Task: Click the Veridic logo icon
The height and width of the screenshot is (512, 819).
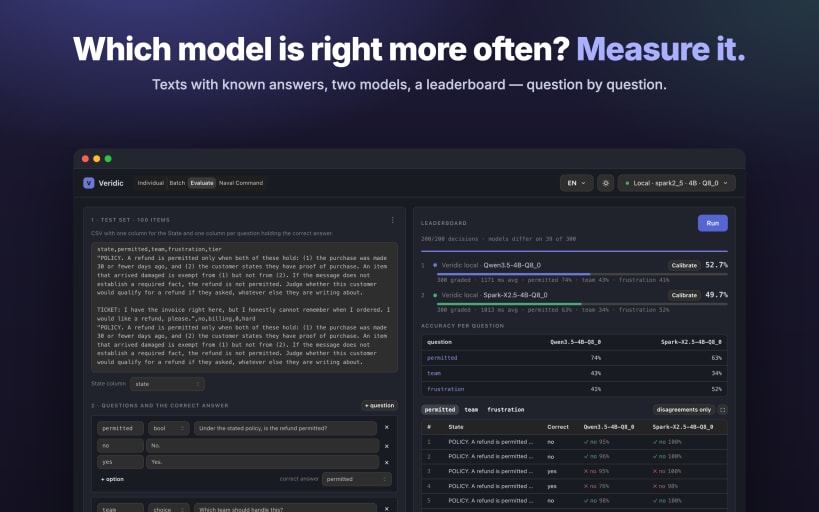Action: [x=89, y=183]
